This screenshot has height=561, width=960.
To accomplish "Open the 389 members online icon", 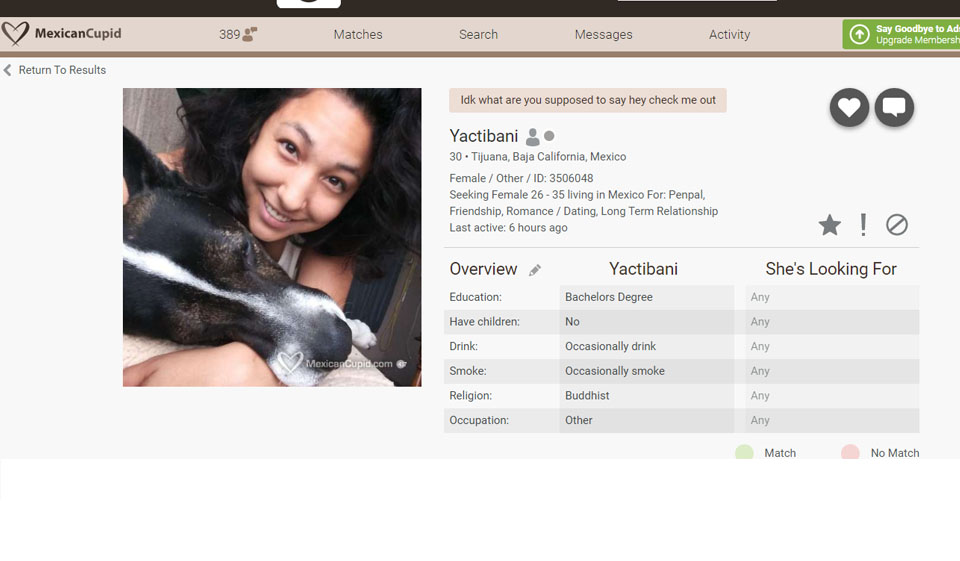I will pyautogui.click(x=249, y=34).
